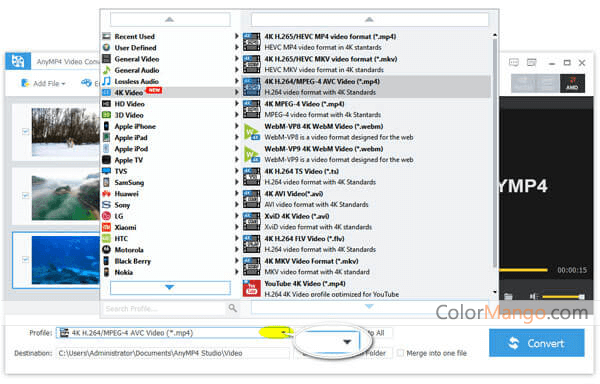Click the YouTube 4K Video format icon

coord(251,288)
